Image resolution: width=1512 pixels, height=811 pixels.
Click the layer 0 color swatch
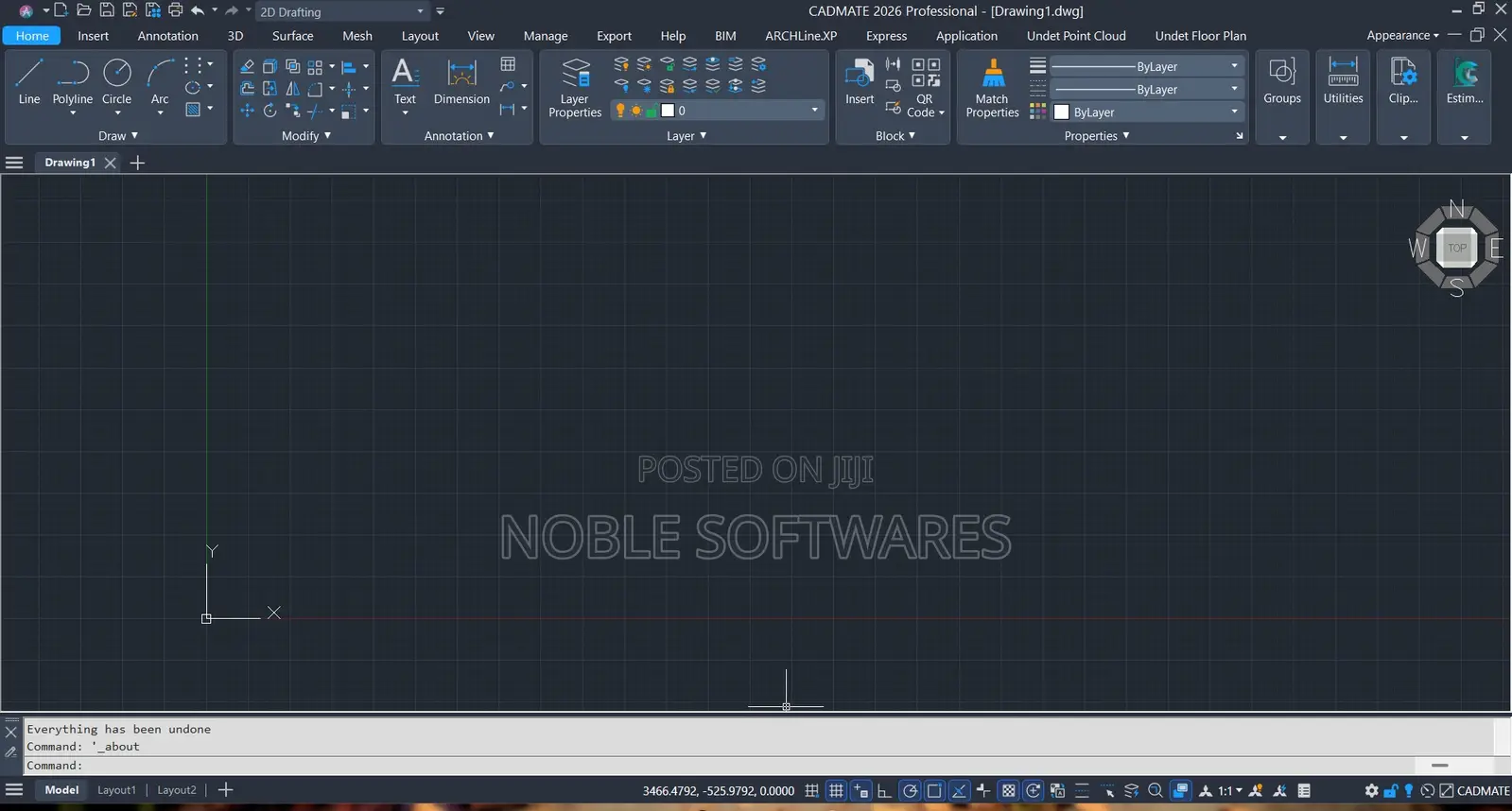tap(668, 111)
